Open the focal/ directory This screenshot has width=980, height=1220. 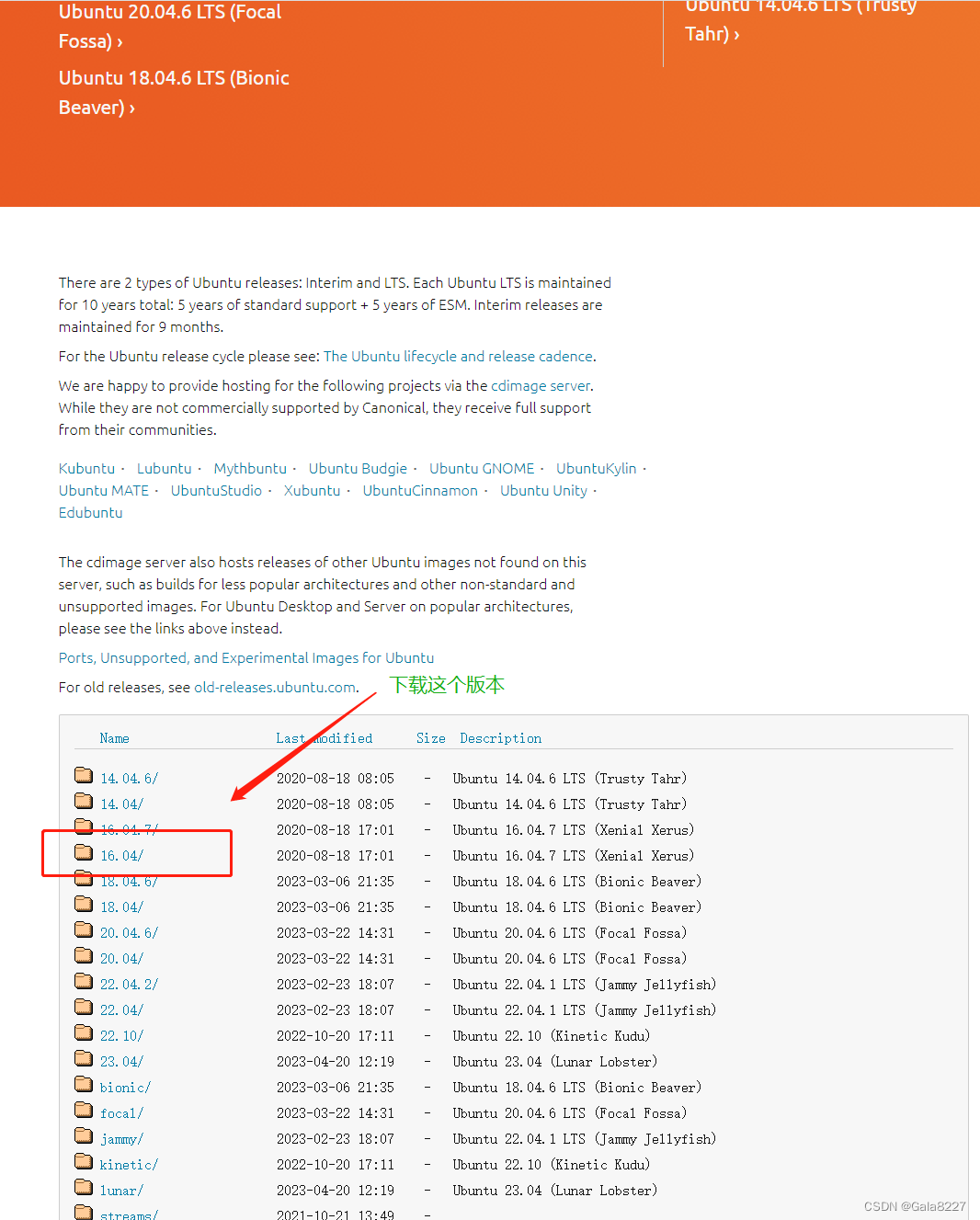click(x=121, y=1113)
